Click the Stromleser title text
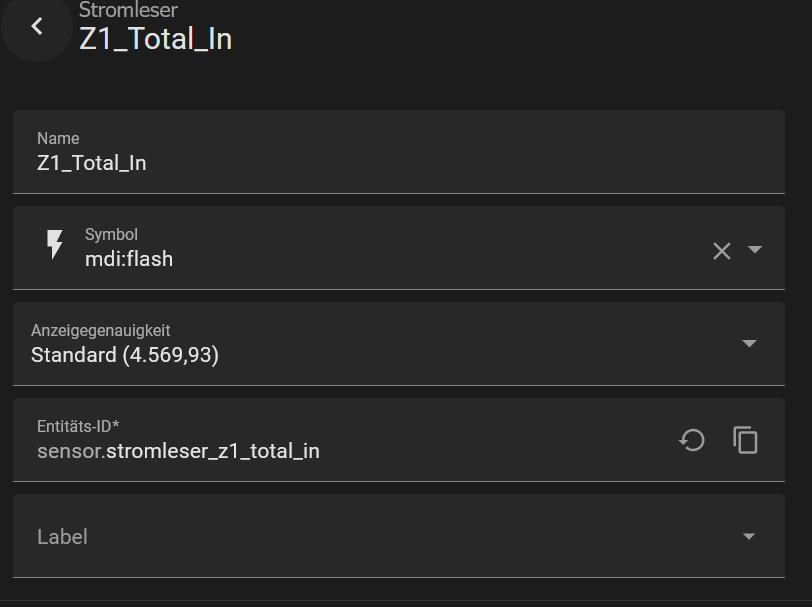Image resolution: width=812 pixels, height=607 pixels. coord(128,10)
